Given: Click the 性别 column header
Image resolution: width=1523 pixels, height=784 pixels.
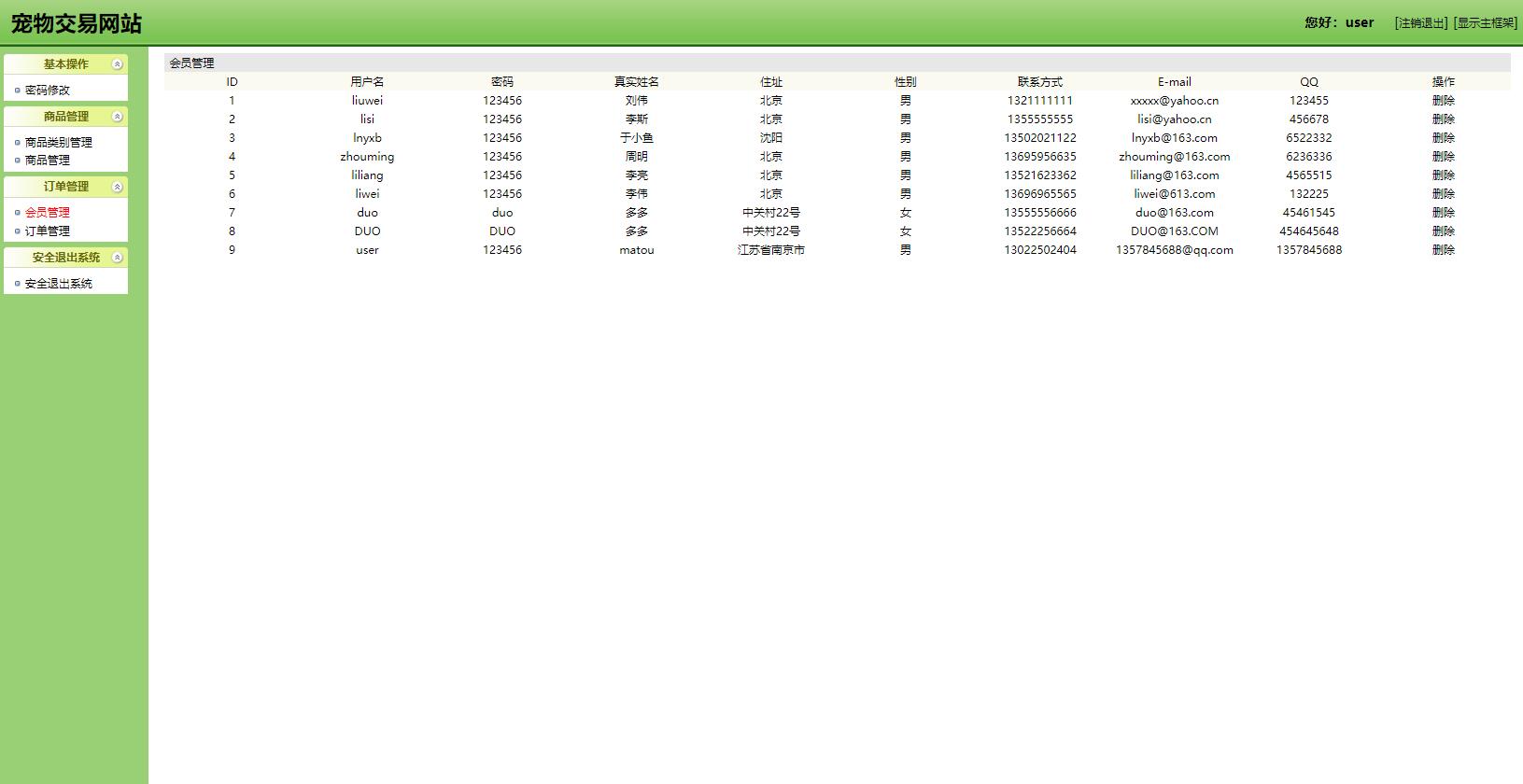Looking at the screenshot, I should pos(906,82).
